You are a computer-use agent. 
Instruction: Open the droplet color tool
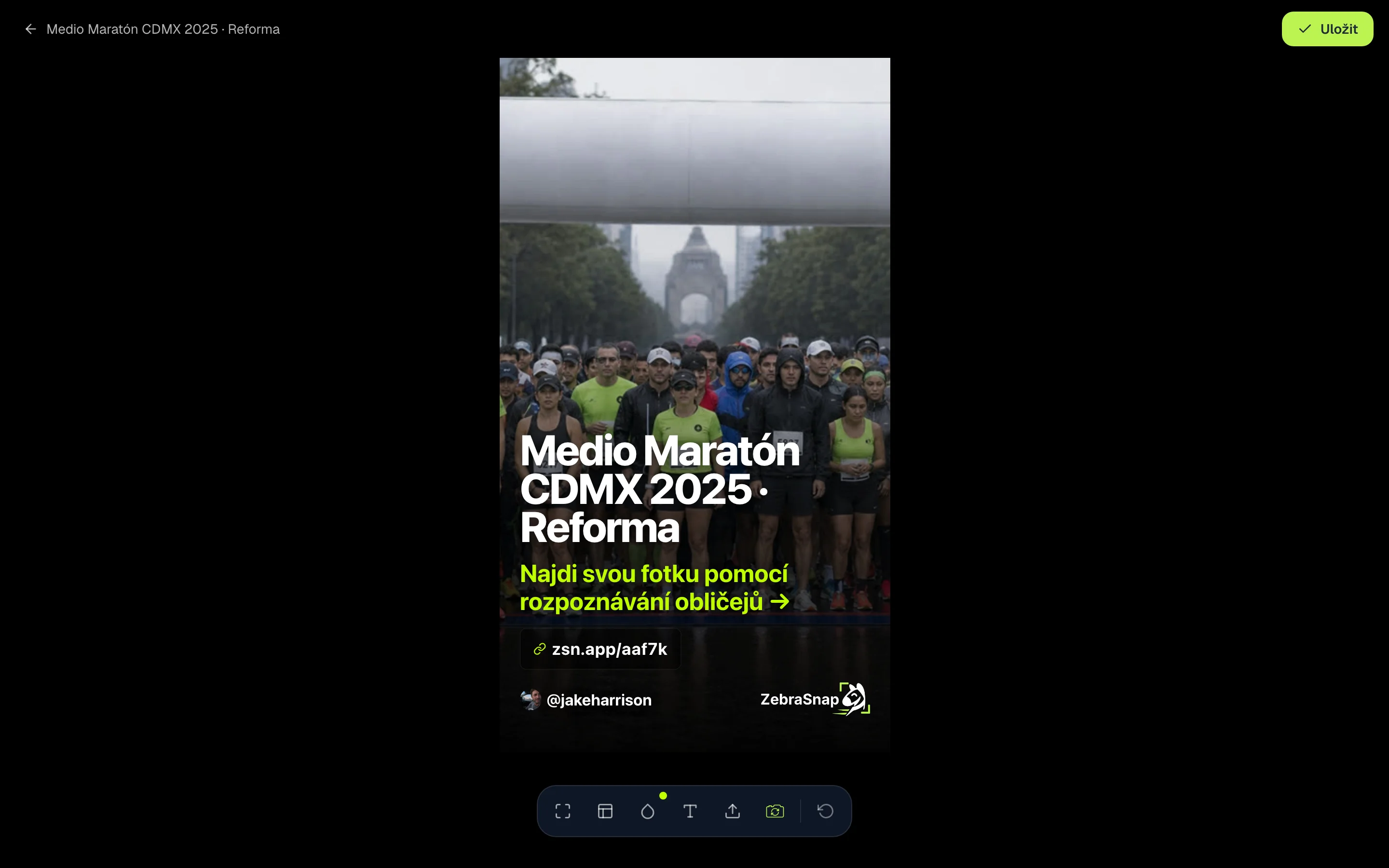[647, 811]
